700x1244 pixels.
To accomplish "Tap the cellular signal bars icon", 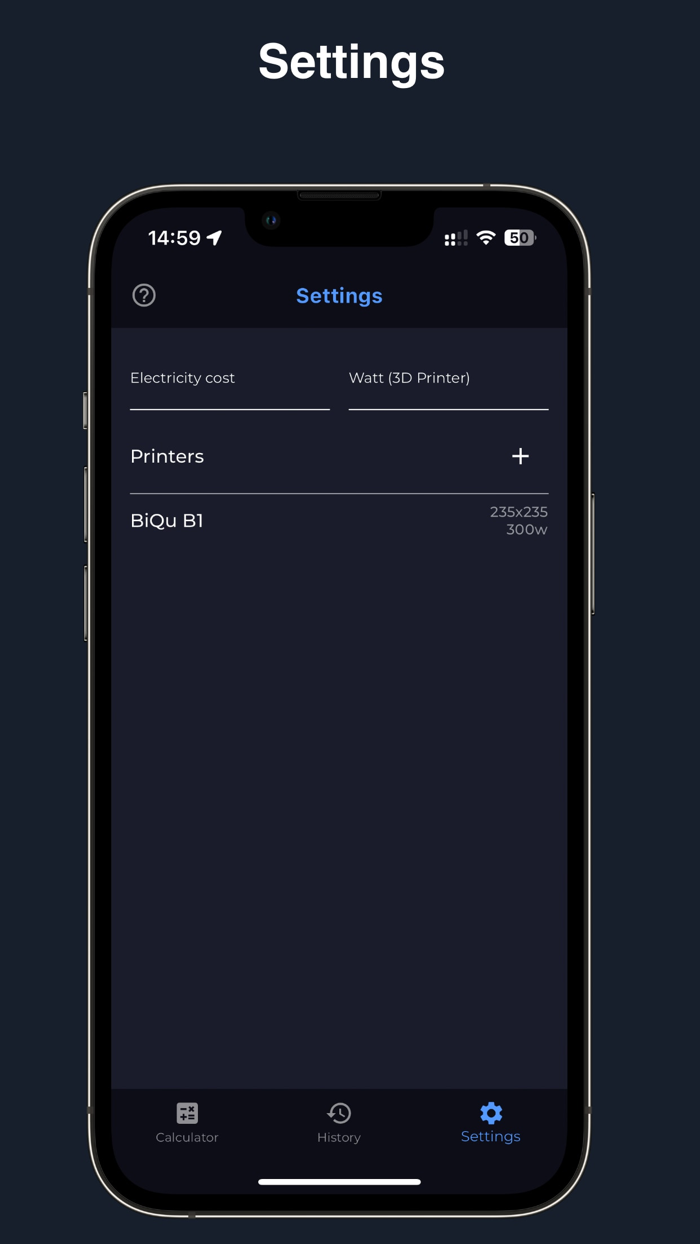I will tap(456, 238).
